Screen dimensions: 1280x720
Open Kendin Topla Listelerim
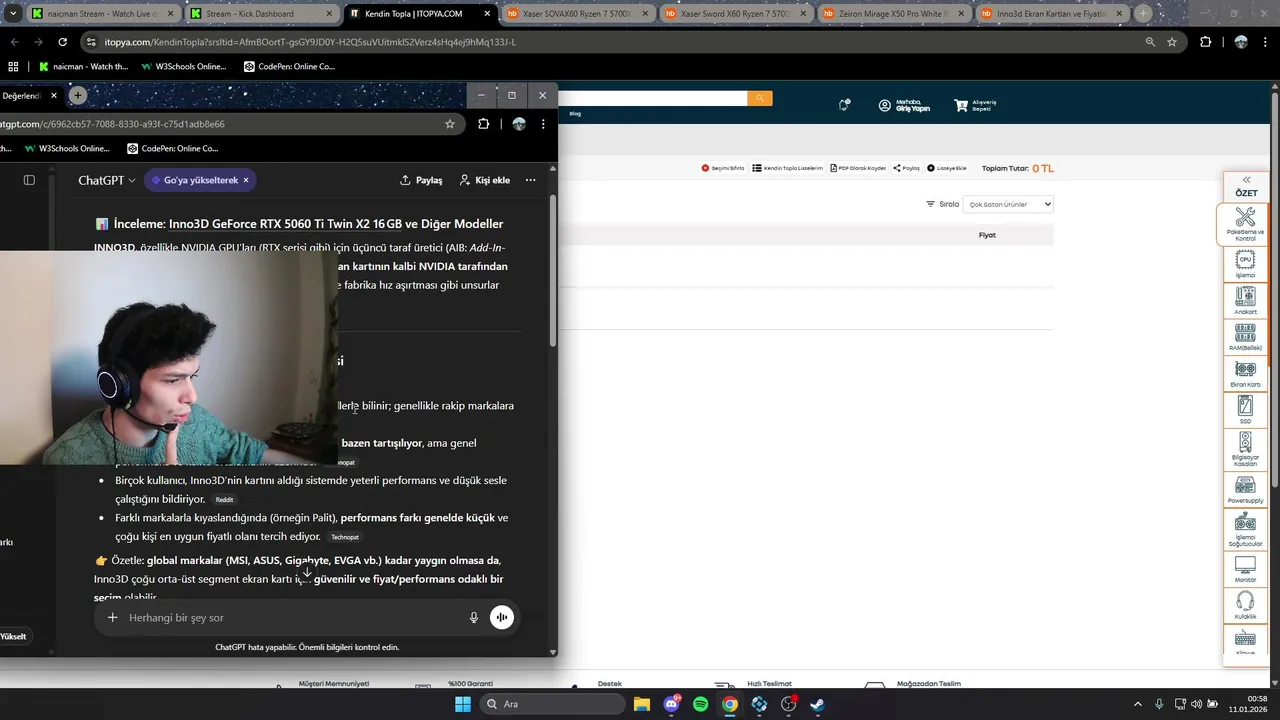click(x=788, y=168)
